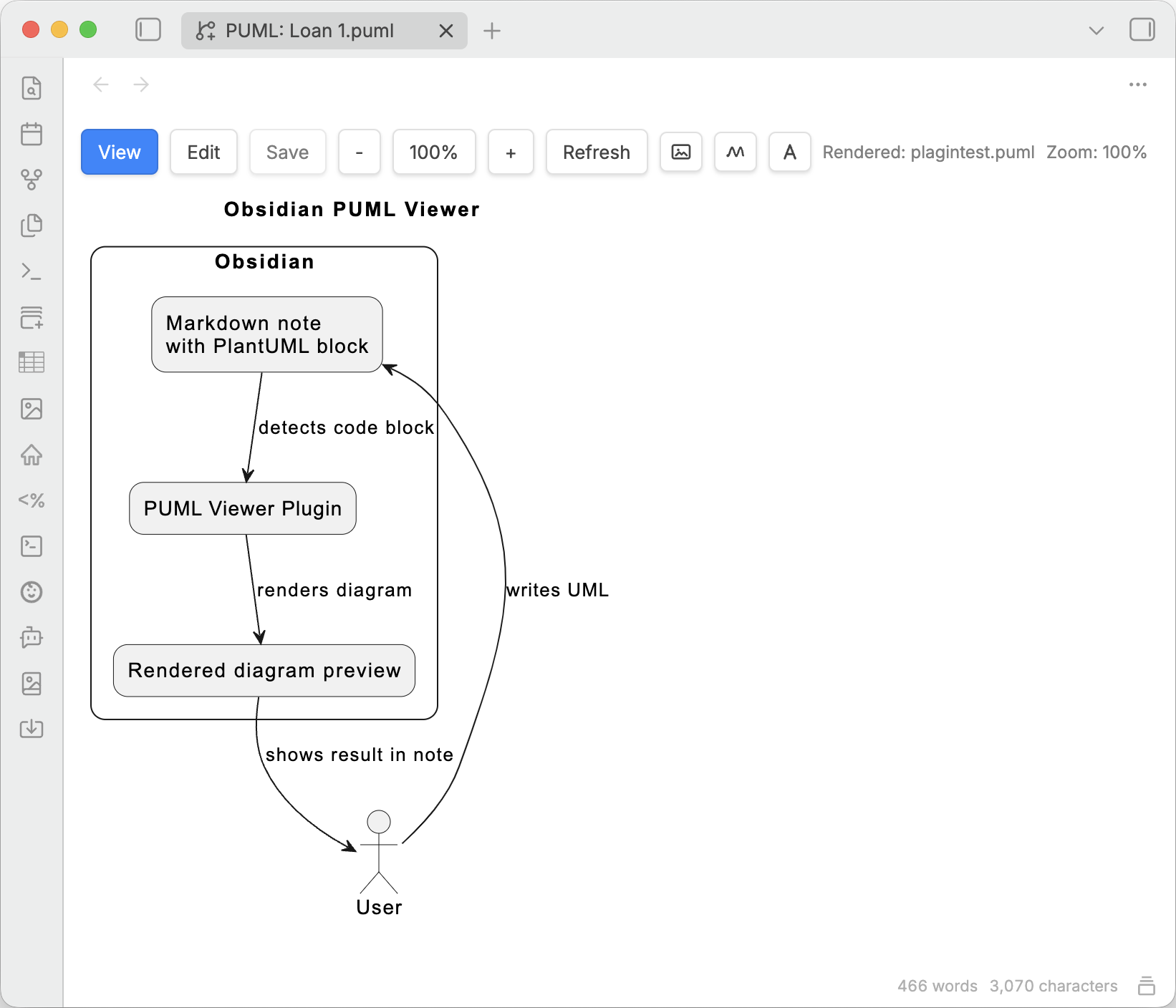The width and height of the screenshot is (1176, 1008).
Task: Click the export image toolbar icon
Action: tap(681, 152)
